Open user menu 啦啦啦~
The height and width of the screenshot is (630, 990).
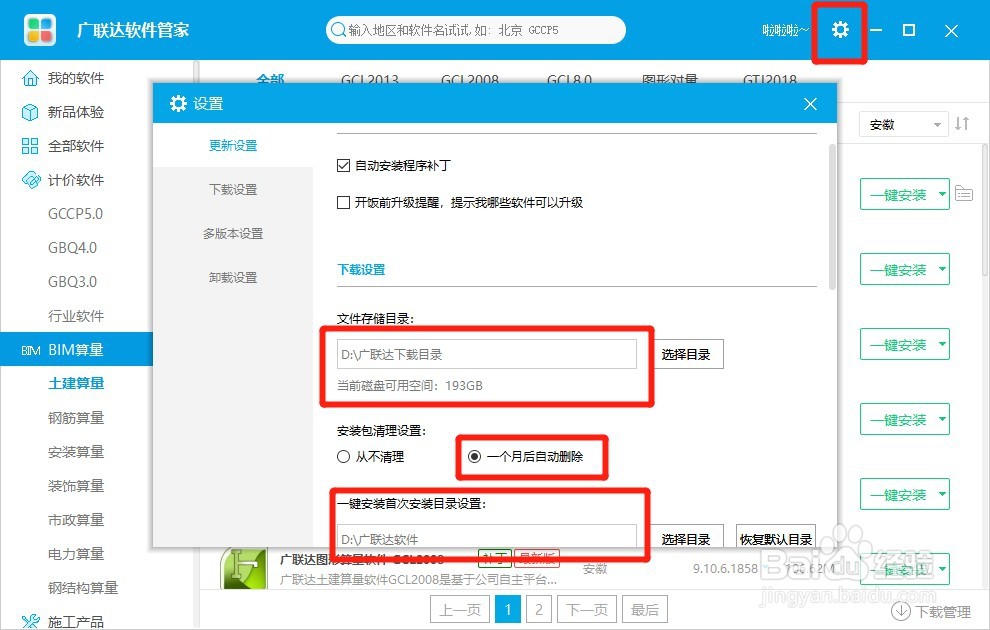[x=785, y=30]
